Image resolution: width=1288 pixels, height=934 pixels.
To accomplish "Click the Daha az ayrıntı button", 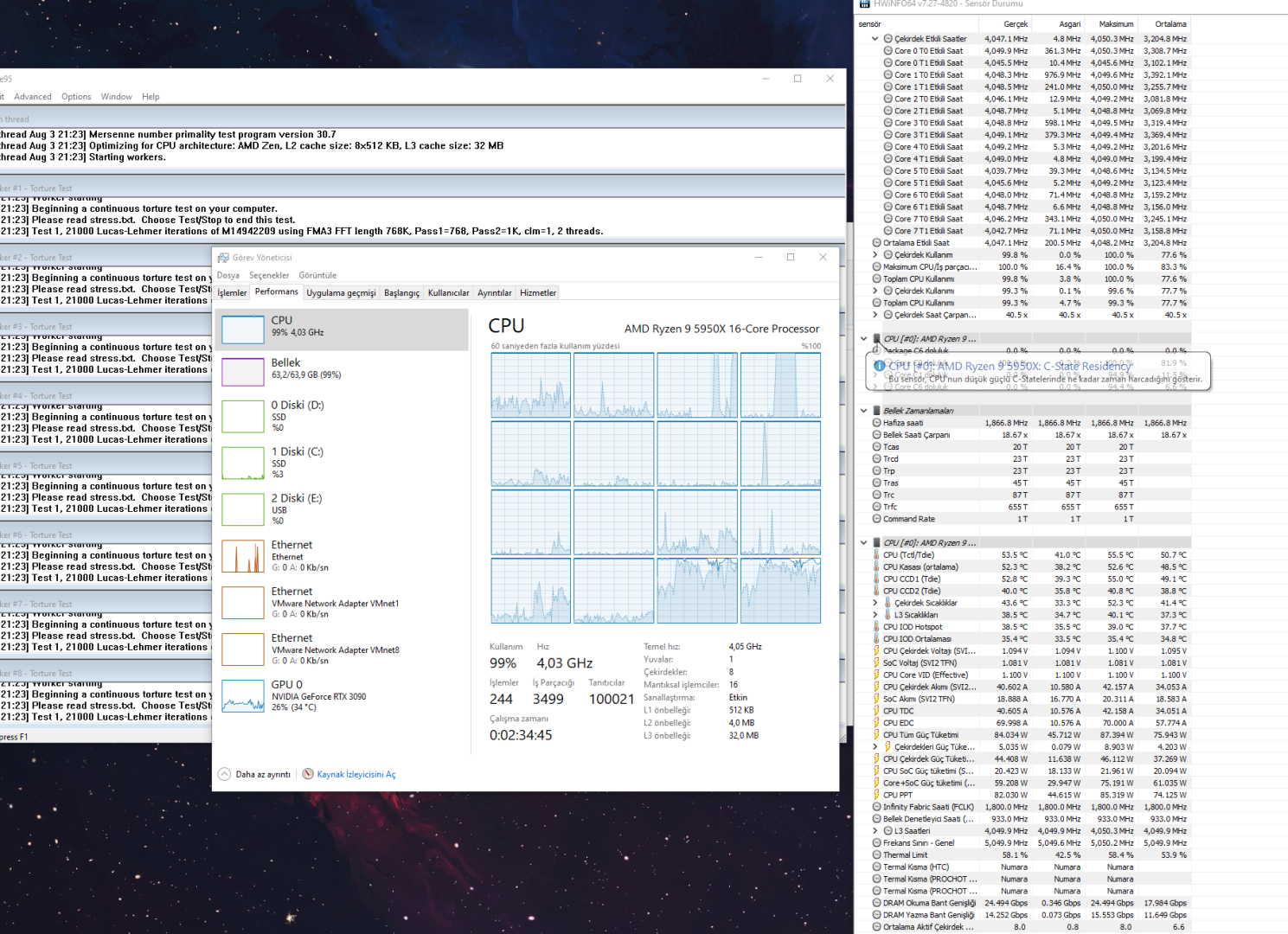I will tap(263, 775).
